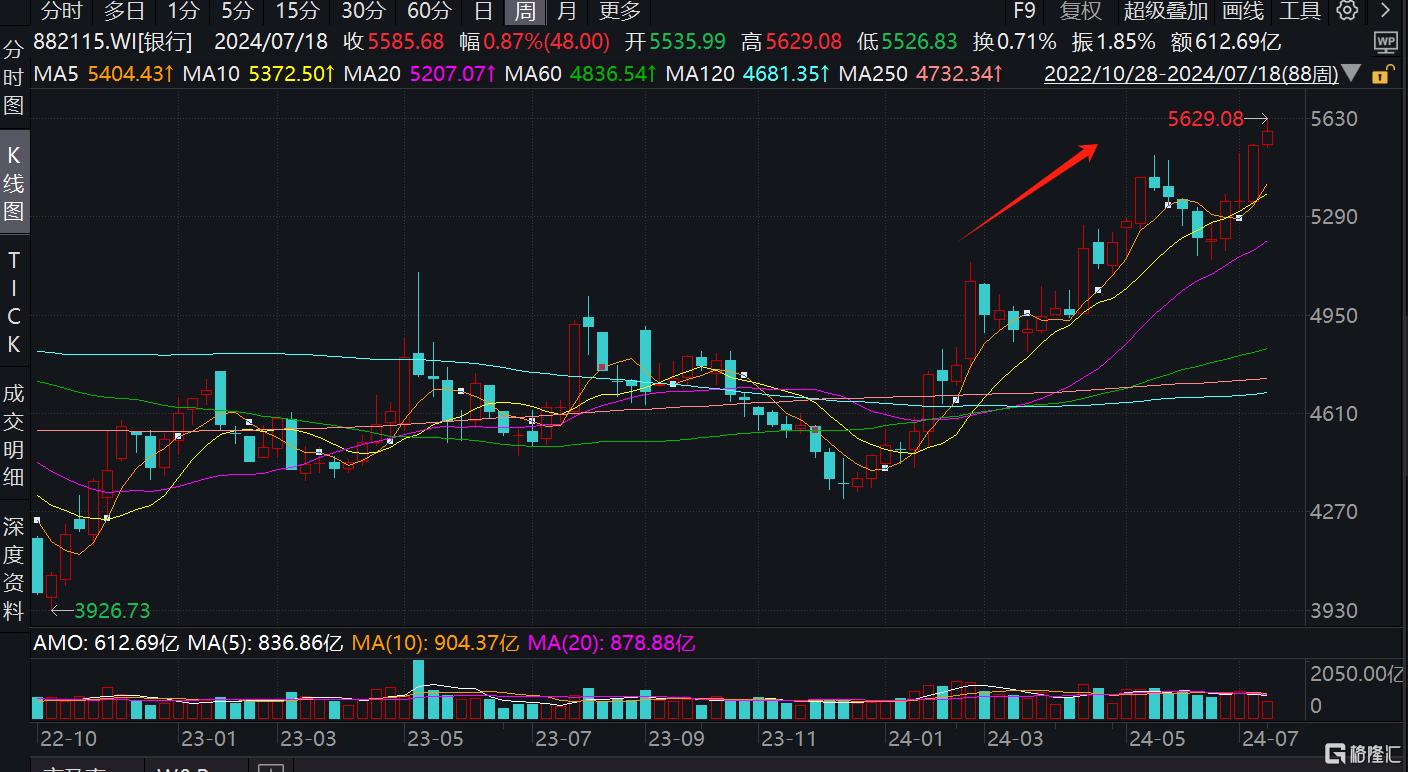Screen dimensions: 1408x772
Task: Click the AMO: 612.69亿 volume label
Action: click(x=106, y=643)
